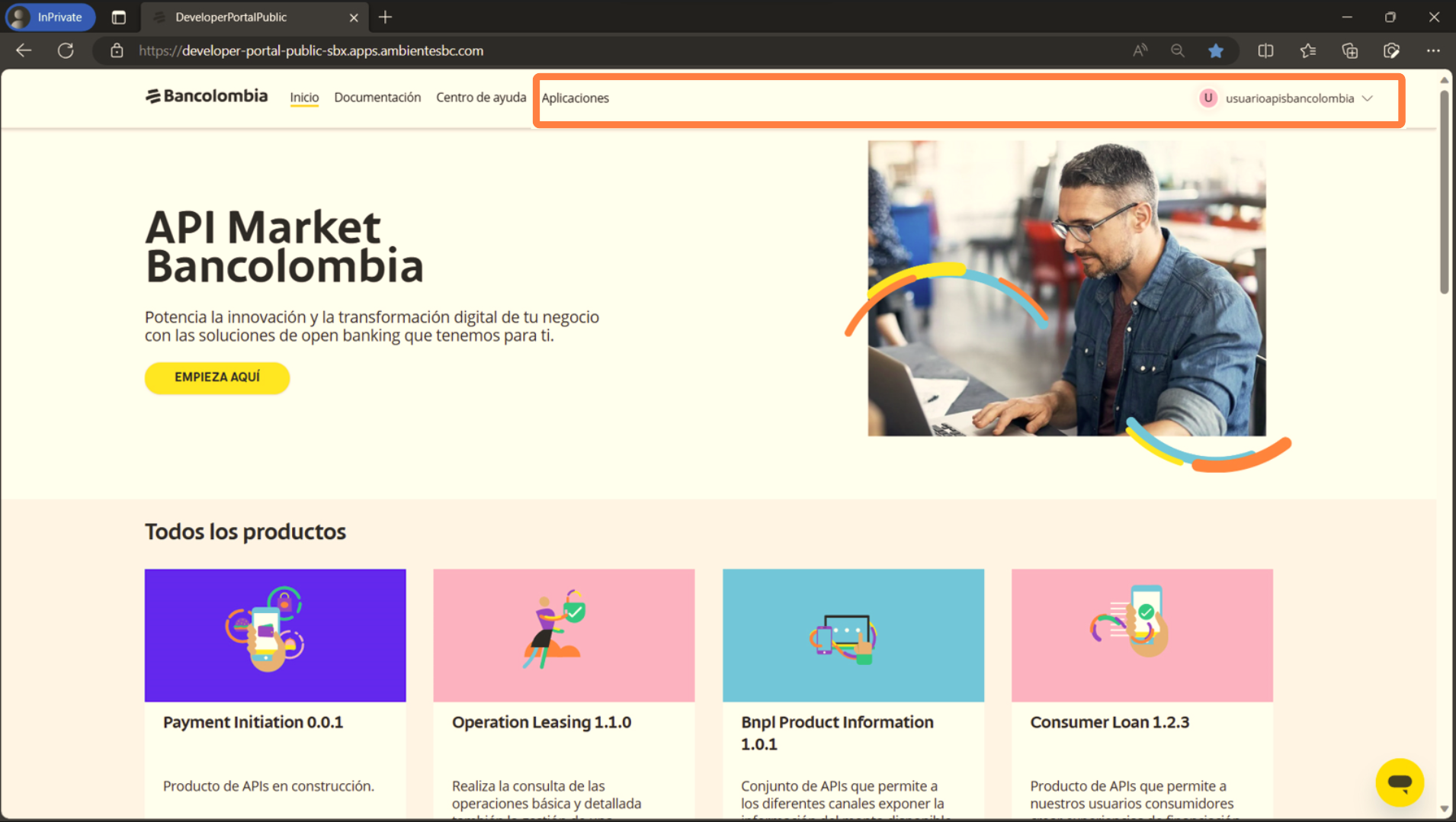This screenshot has width=1456, height=822.
Task: View site information lock icon
Action: [x=117, y=50]
